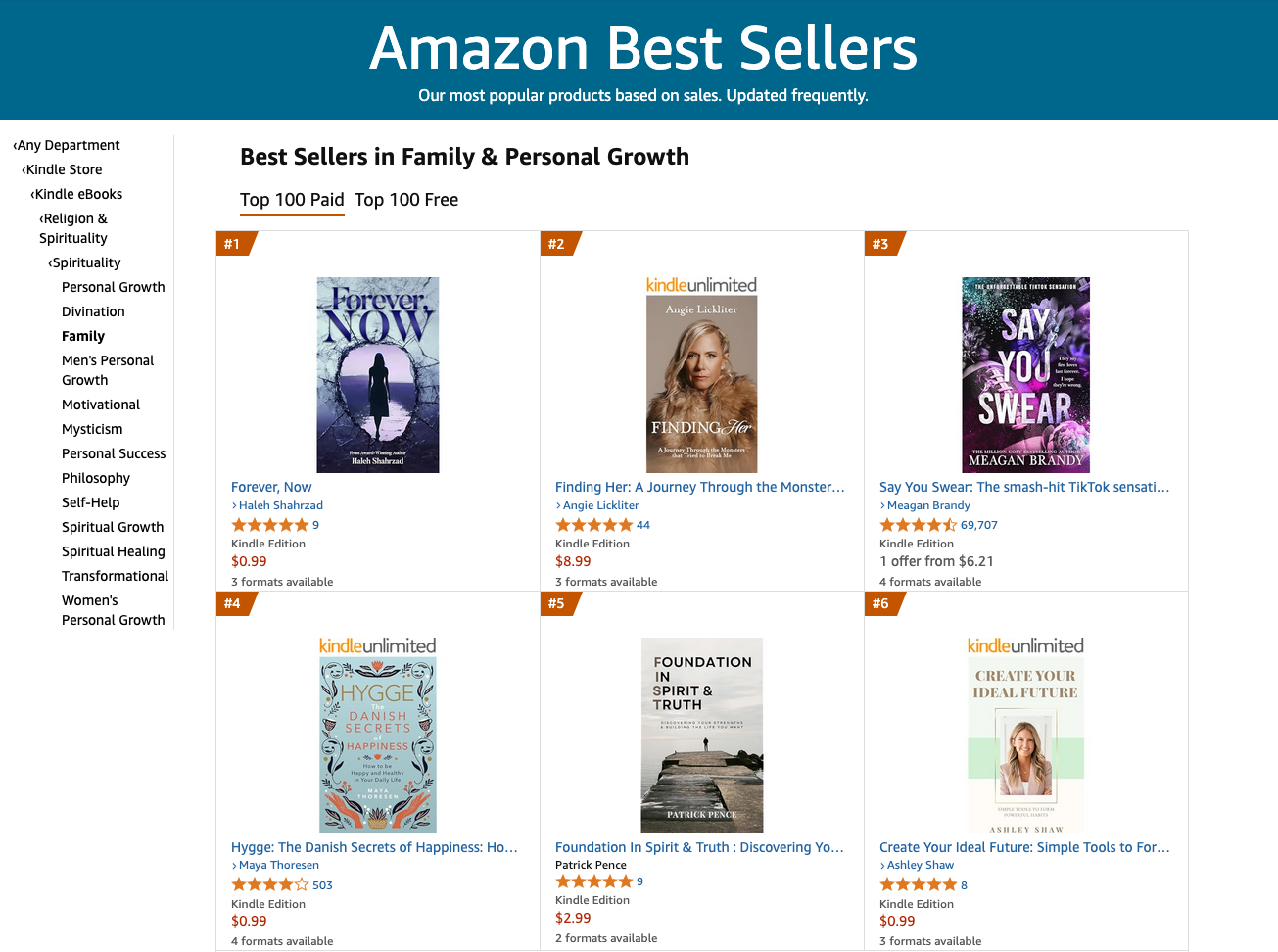Open star ratings for Say You Swear

click(918, 525)
